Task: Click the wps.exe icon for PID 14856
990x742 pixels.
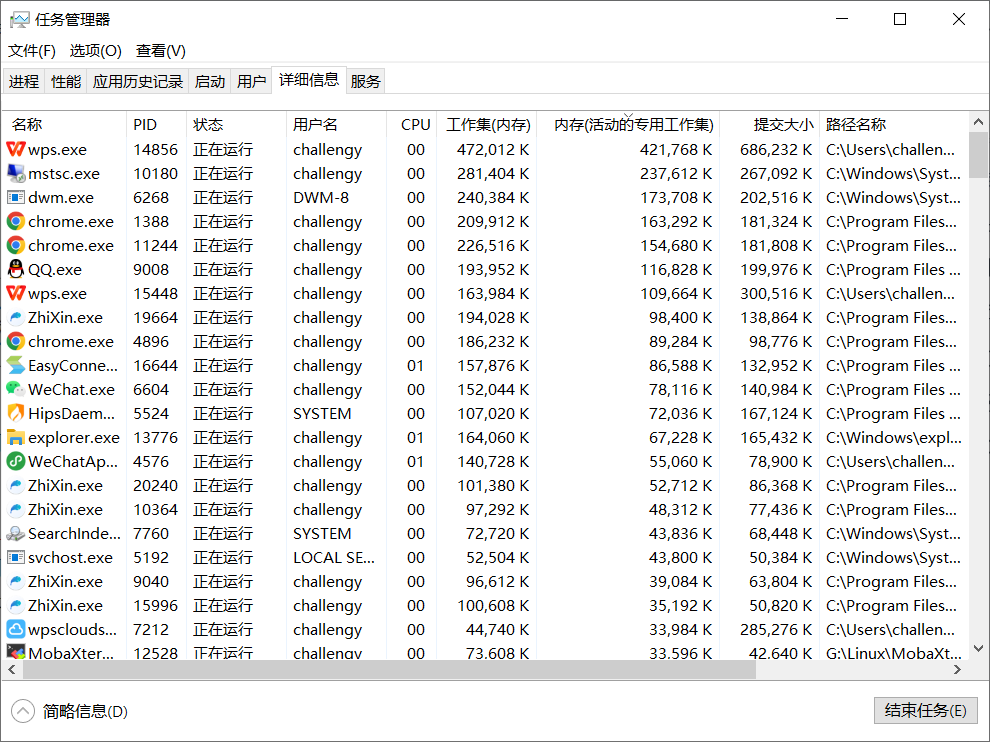Action: point(16,150)
